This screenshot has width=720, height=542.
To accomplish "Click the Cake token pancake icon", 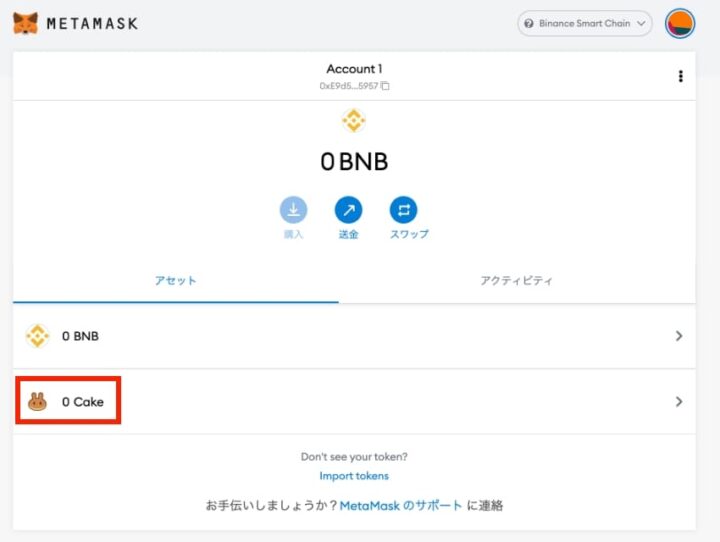I will (x=37, y=402).
